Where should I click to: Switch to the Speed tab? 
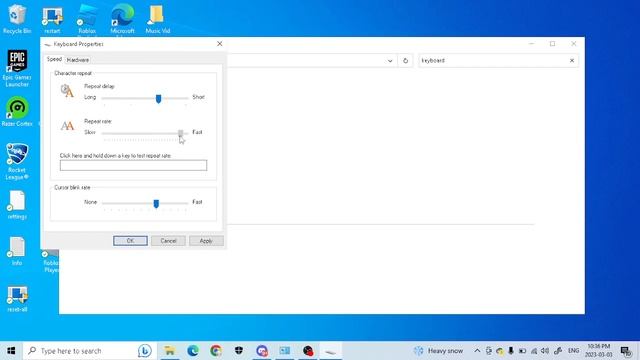point(54,59)
